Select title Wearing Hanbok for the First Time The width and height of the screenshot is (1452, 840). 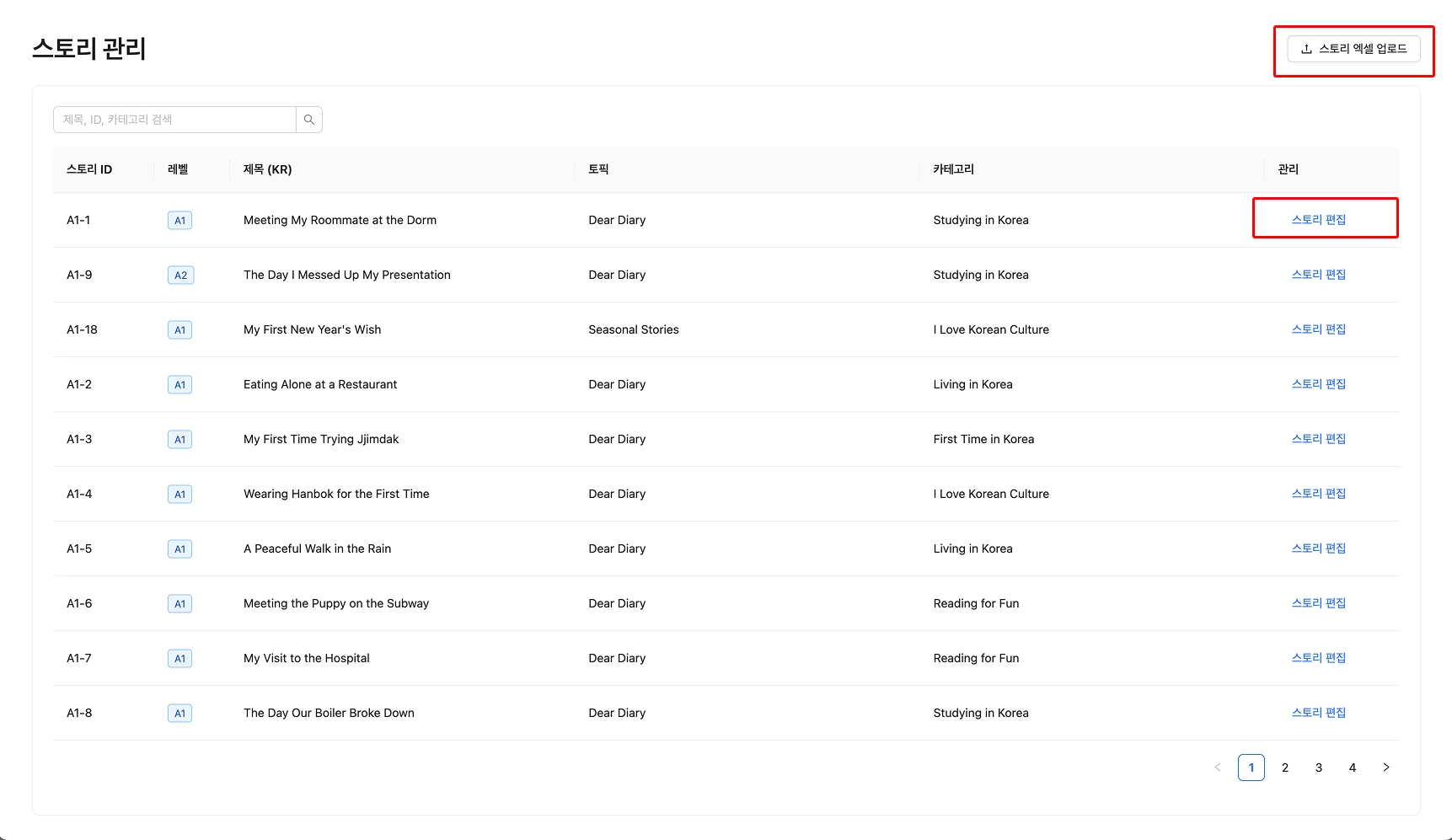[x=336, y=494]
